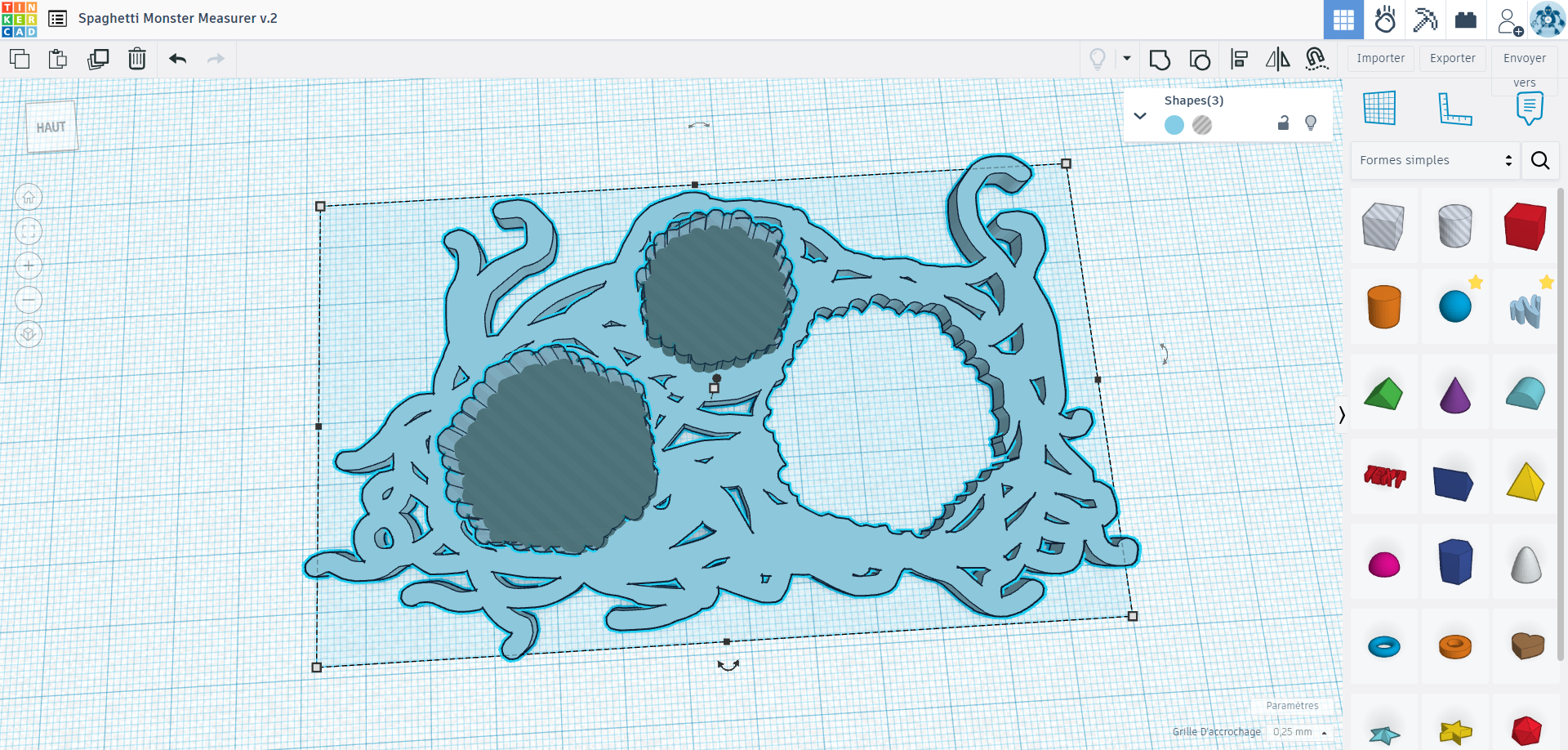
Task: Open the Blocks pickaxe mode
Action: tap(1425, 20)
